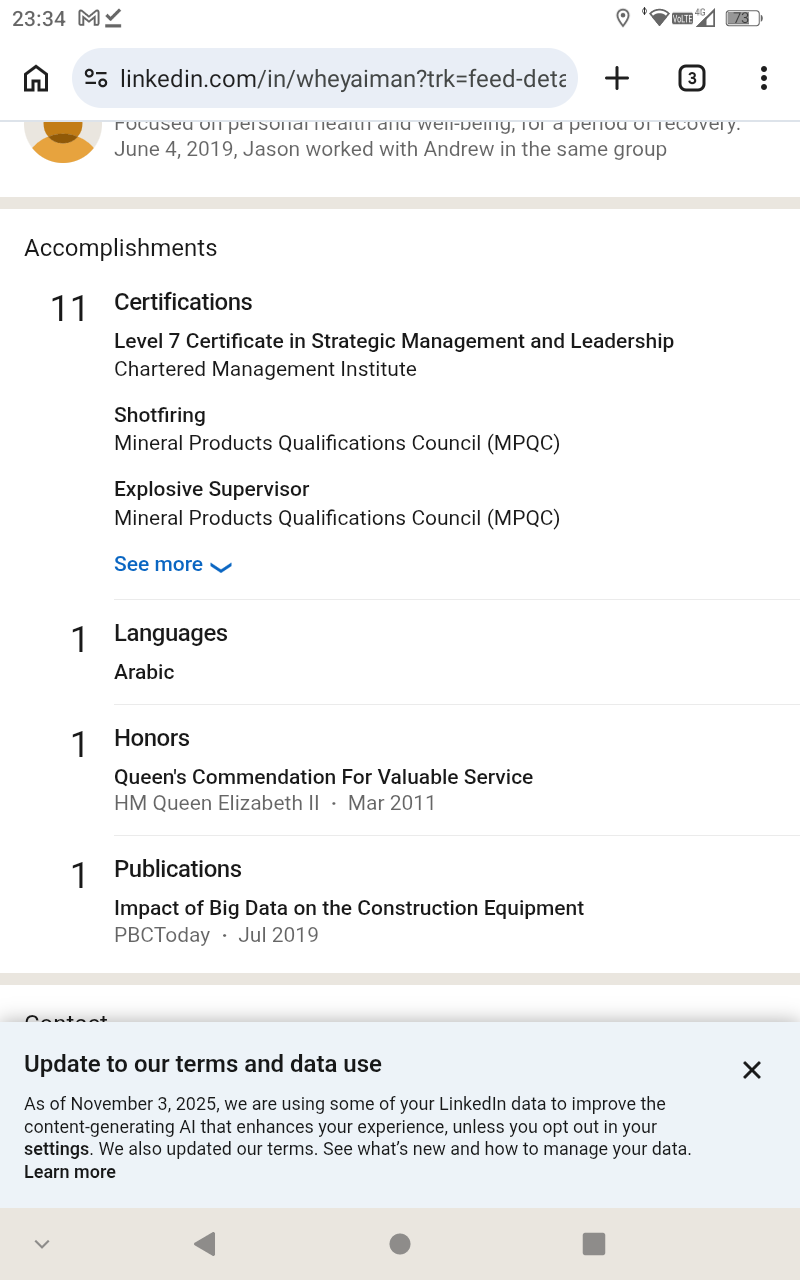Dismiss the terms update banner

pyautogui.click(x=752, y=1070)
